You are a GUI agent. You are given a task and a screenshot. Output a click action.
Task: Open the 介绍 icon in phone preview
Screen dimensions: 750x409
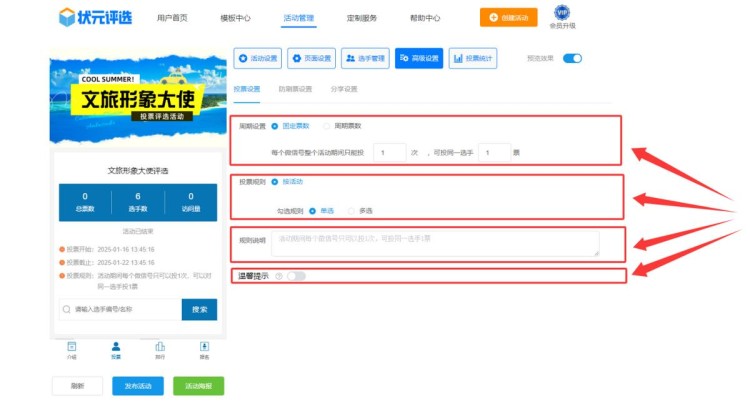pyautogui.click(x=71, y=346)
